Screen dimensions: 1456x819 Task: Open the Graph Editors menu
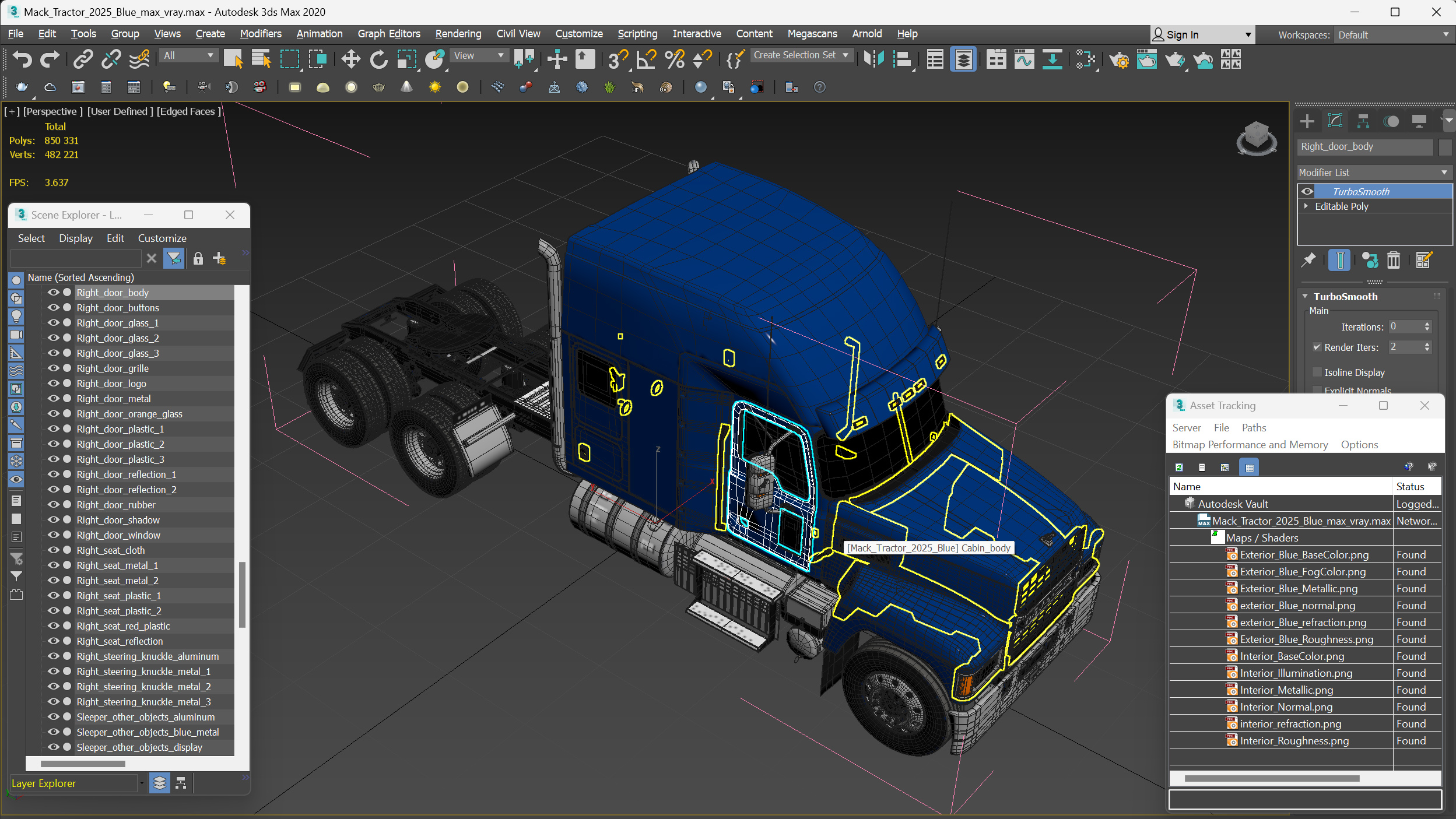[x=389, y=34]
